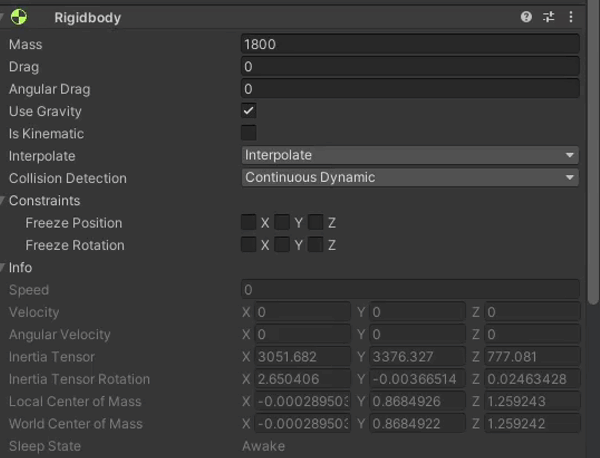Open the Rigidbody three-dot options menu

click(x=571, y=17)
